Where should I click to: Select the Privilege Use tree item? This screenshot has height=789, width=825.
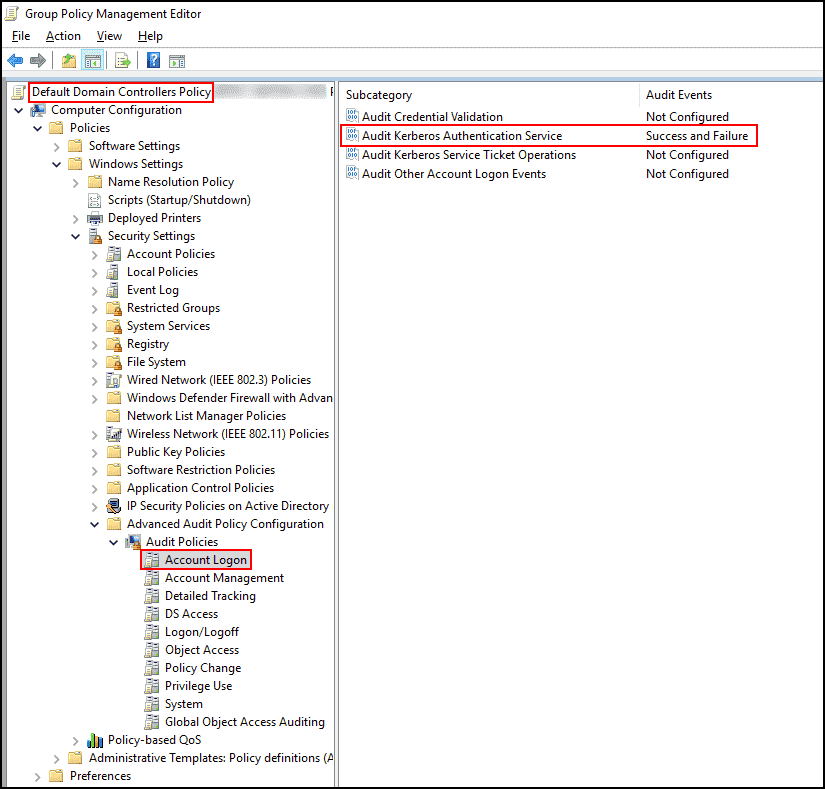point(198,685)
